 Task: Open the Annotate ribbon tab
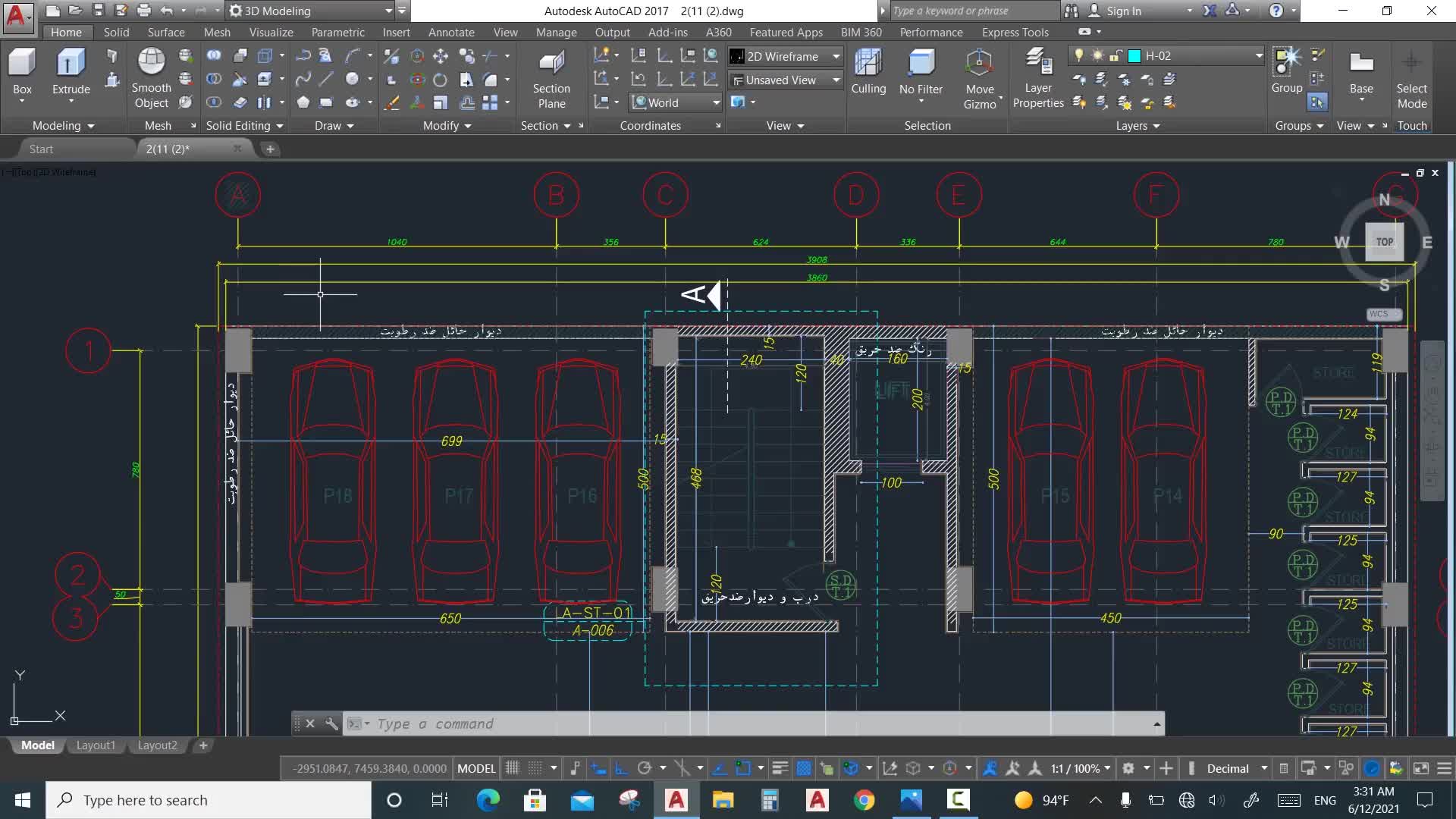[451, 32]
